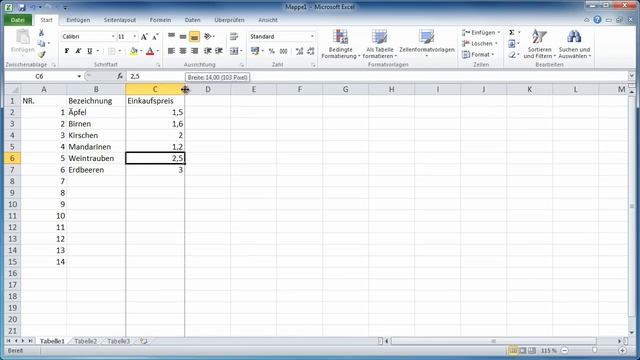Click merge and center icon
Image resolution: width=640 pixels, height=360 pixels.
point(234,51)
